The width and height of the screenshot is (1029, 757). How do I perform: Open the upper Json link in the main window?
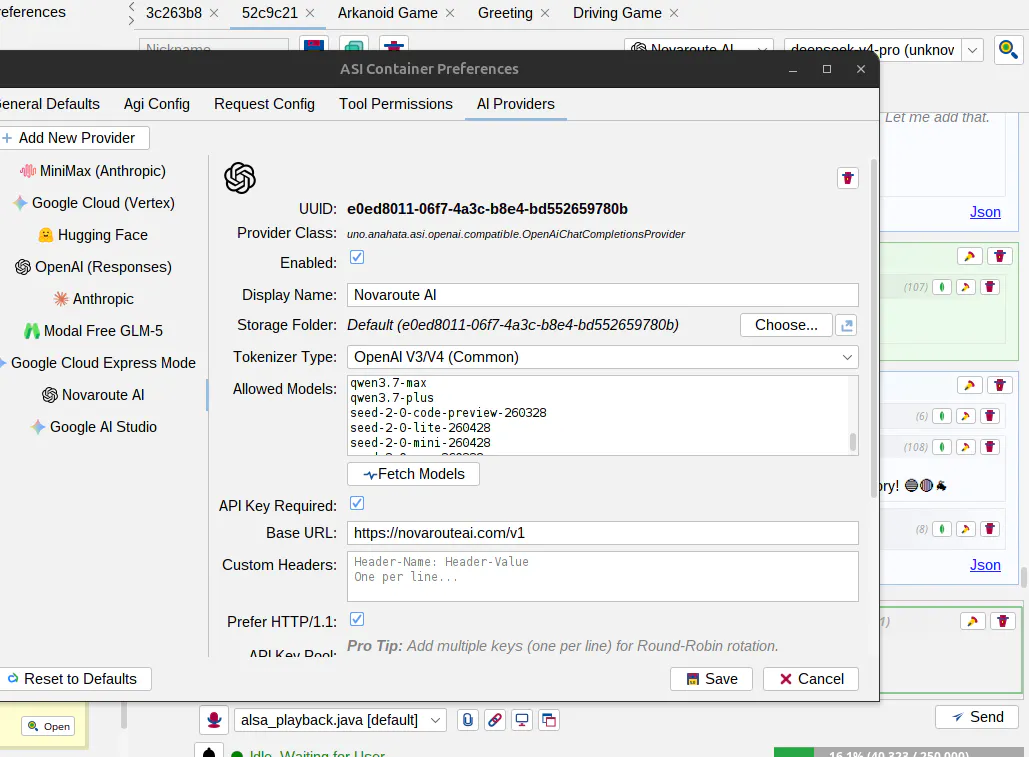pyautogui.click(x=985, y=212)
